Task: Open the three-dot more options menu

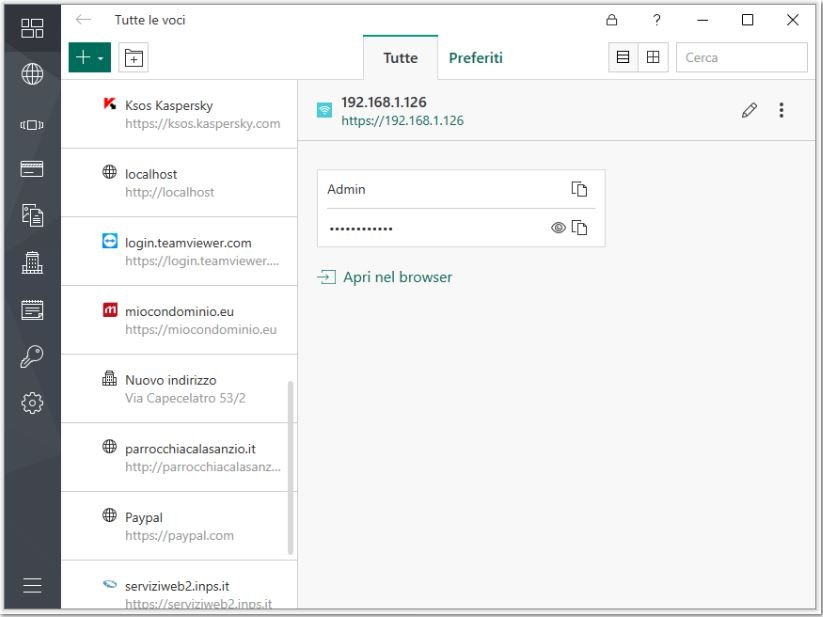Action: (781, 110)
